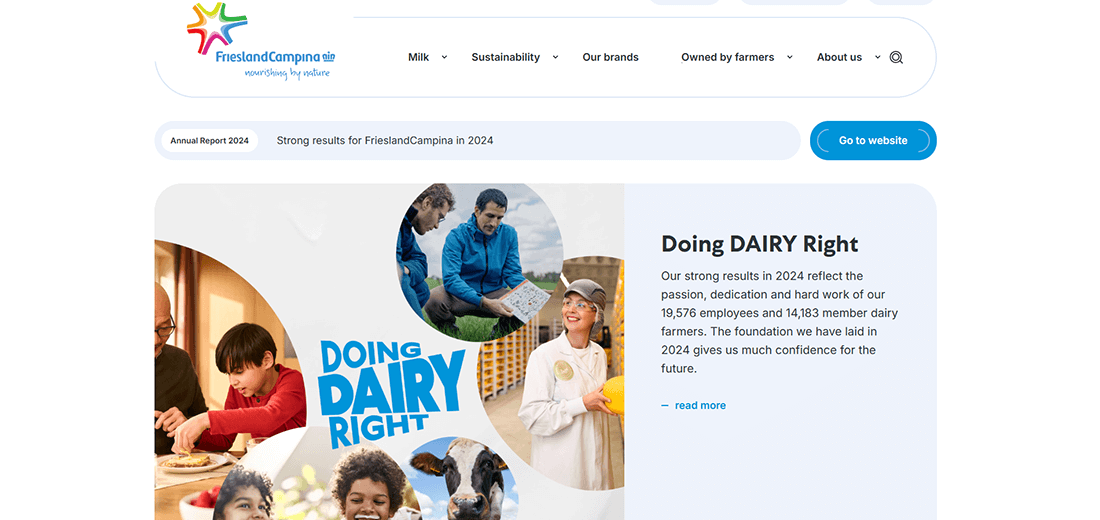The height and width of the screenshot is (520, 1100).
Task: Open the Milk menu
Action: (x=418, y=58)
